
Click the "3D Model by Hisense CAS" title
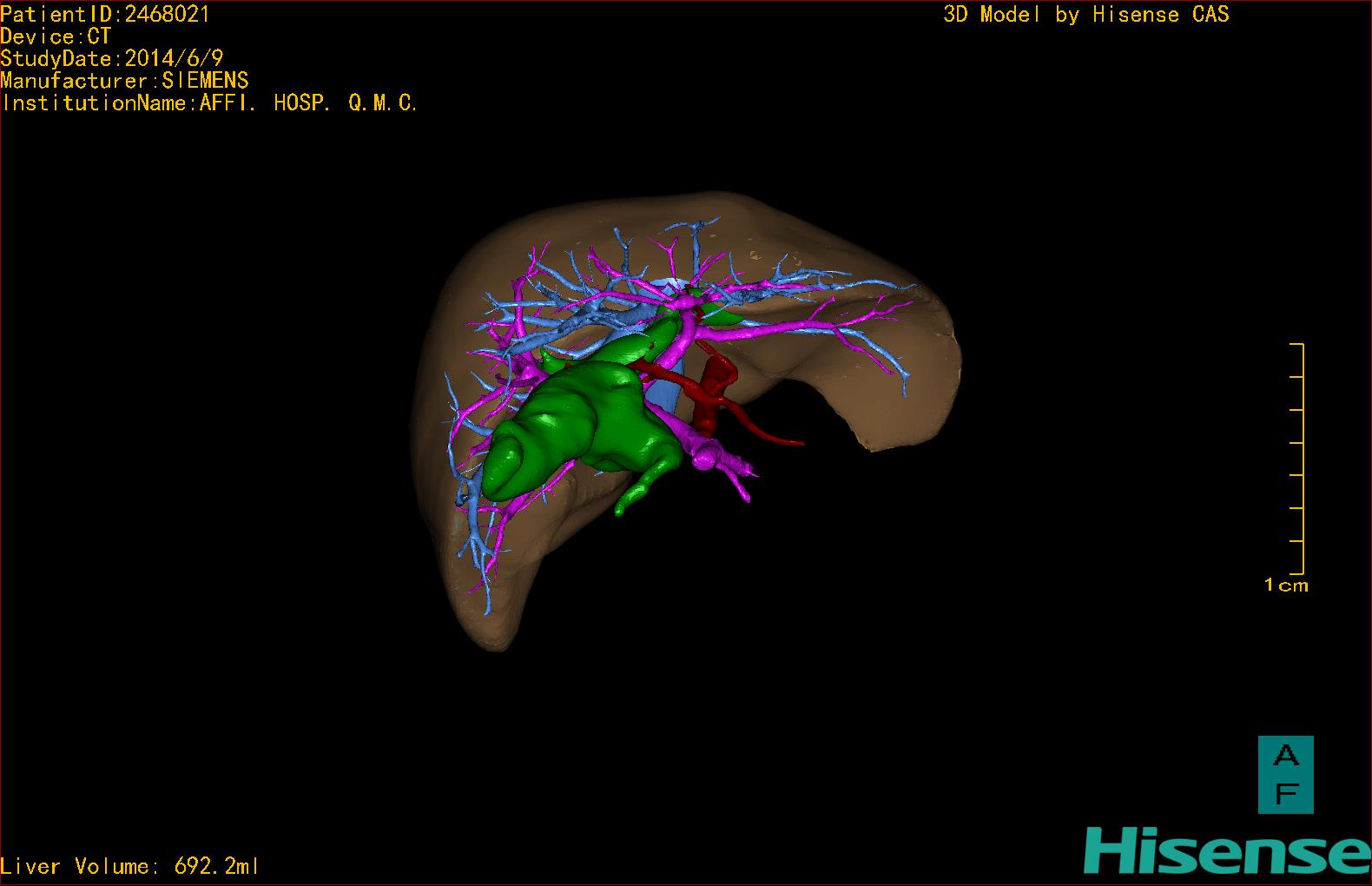tap(1085, 15)
